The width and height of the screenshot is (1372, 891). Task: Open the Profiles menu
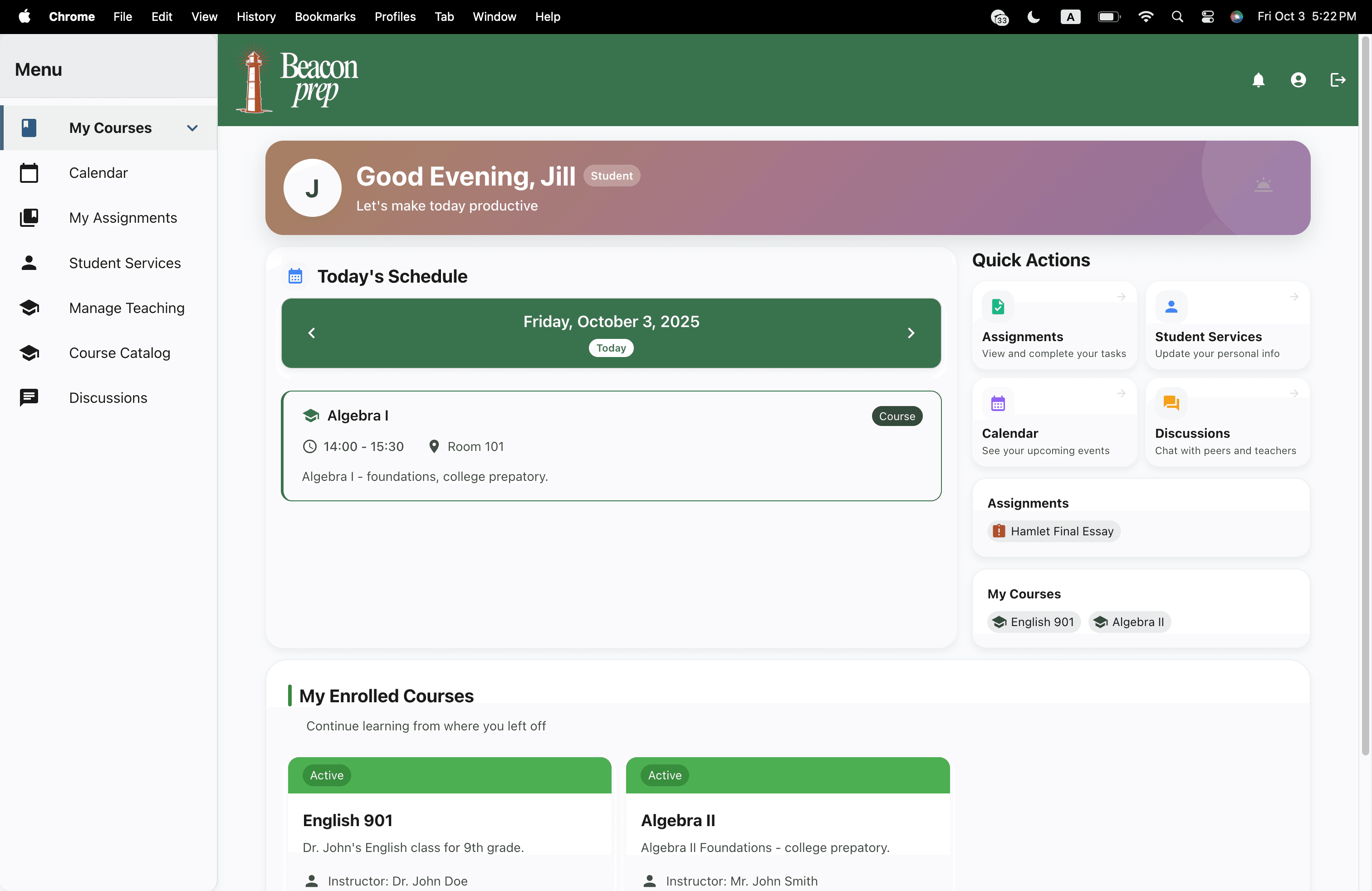click(395, 17)
